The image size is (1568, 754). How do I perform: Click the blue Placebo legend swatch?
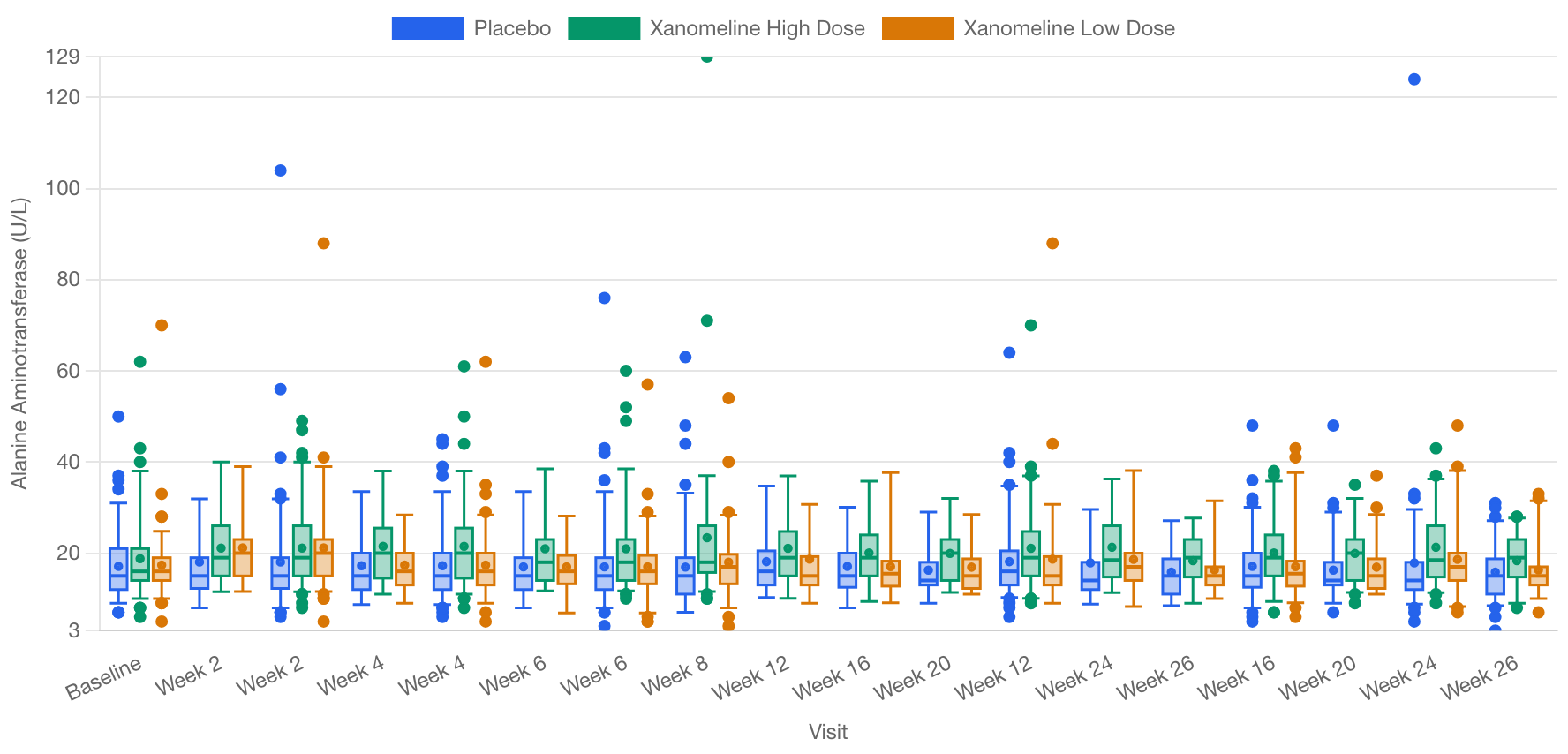click(428, 28)
